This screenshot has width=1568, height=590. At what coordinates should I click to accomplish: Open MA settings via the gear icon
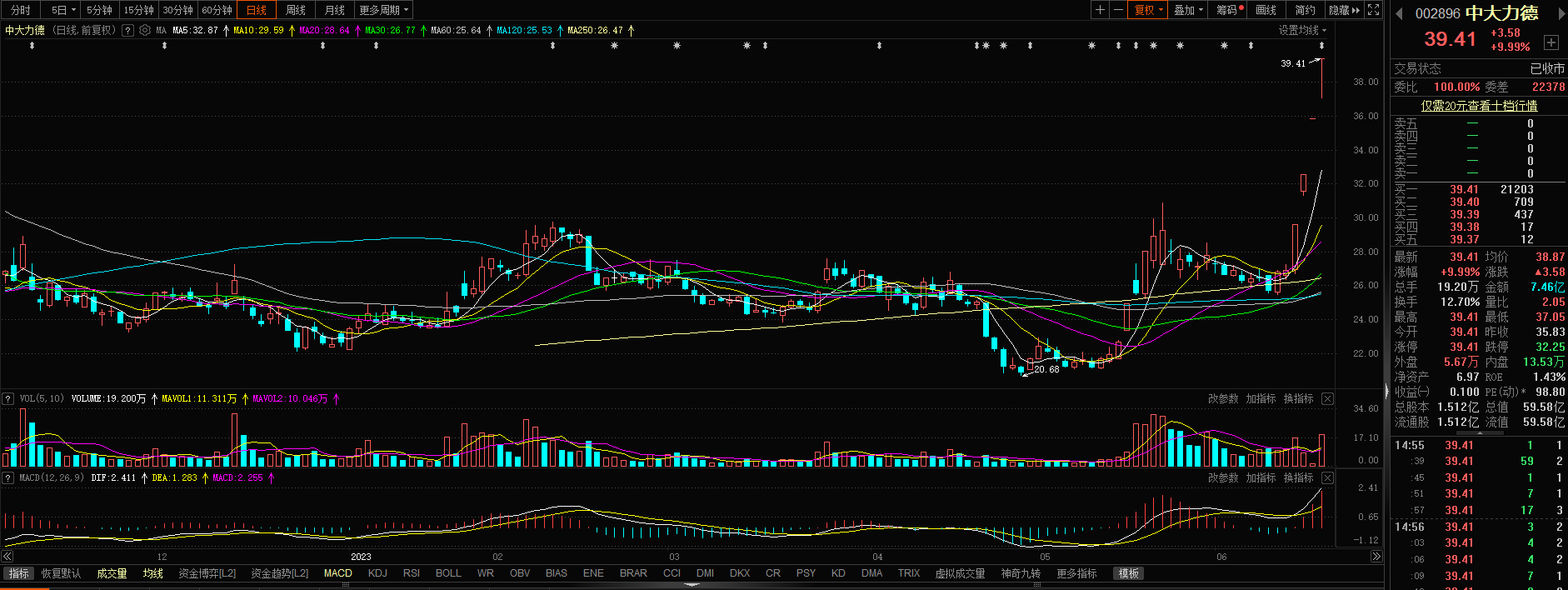(145, 30)
